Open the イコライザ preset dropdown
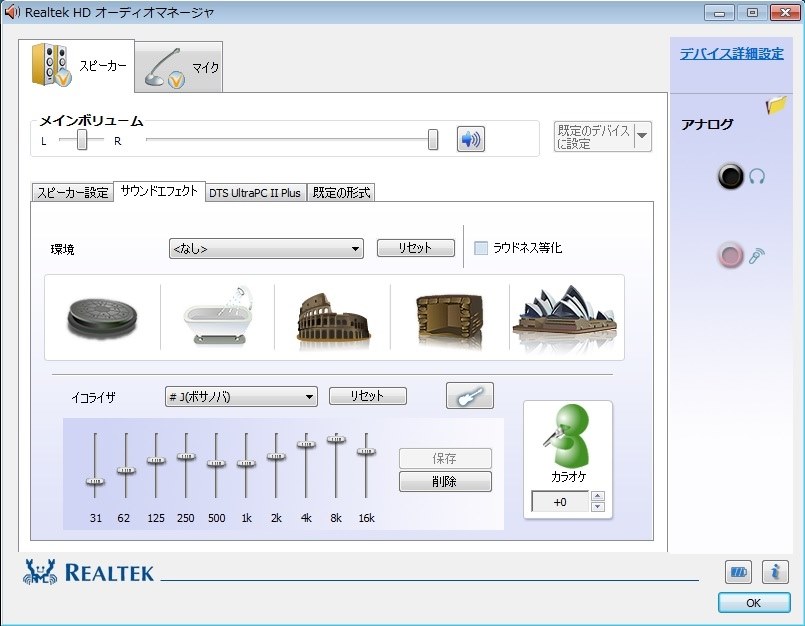The image size is (805, 626). pos(241,397)
